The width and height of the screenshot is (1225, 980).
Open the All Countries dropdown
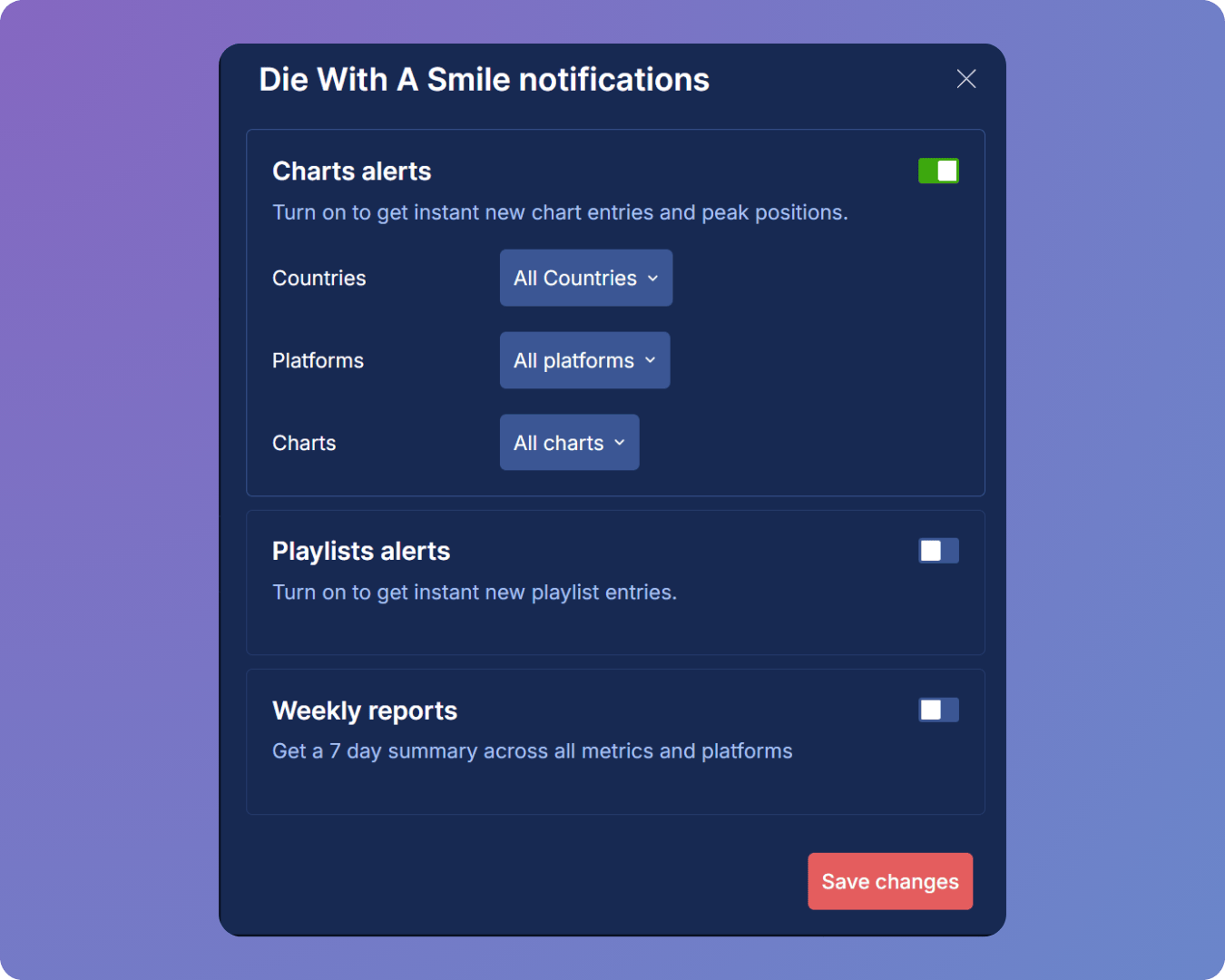coord(585,278)
